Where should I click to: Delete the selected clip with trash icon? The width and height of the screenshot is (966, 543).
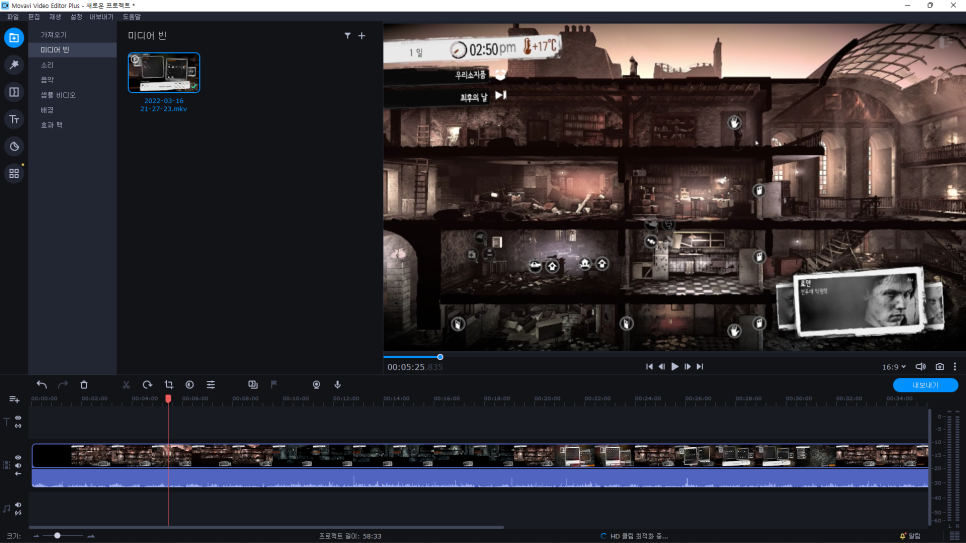84,385
